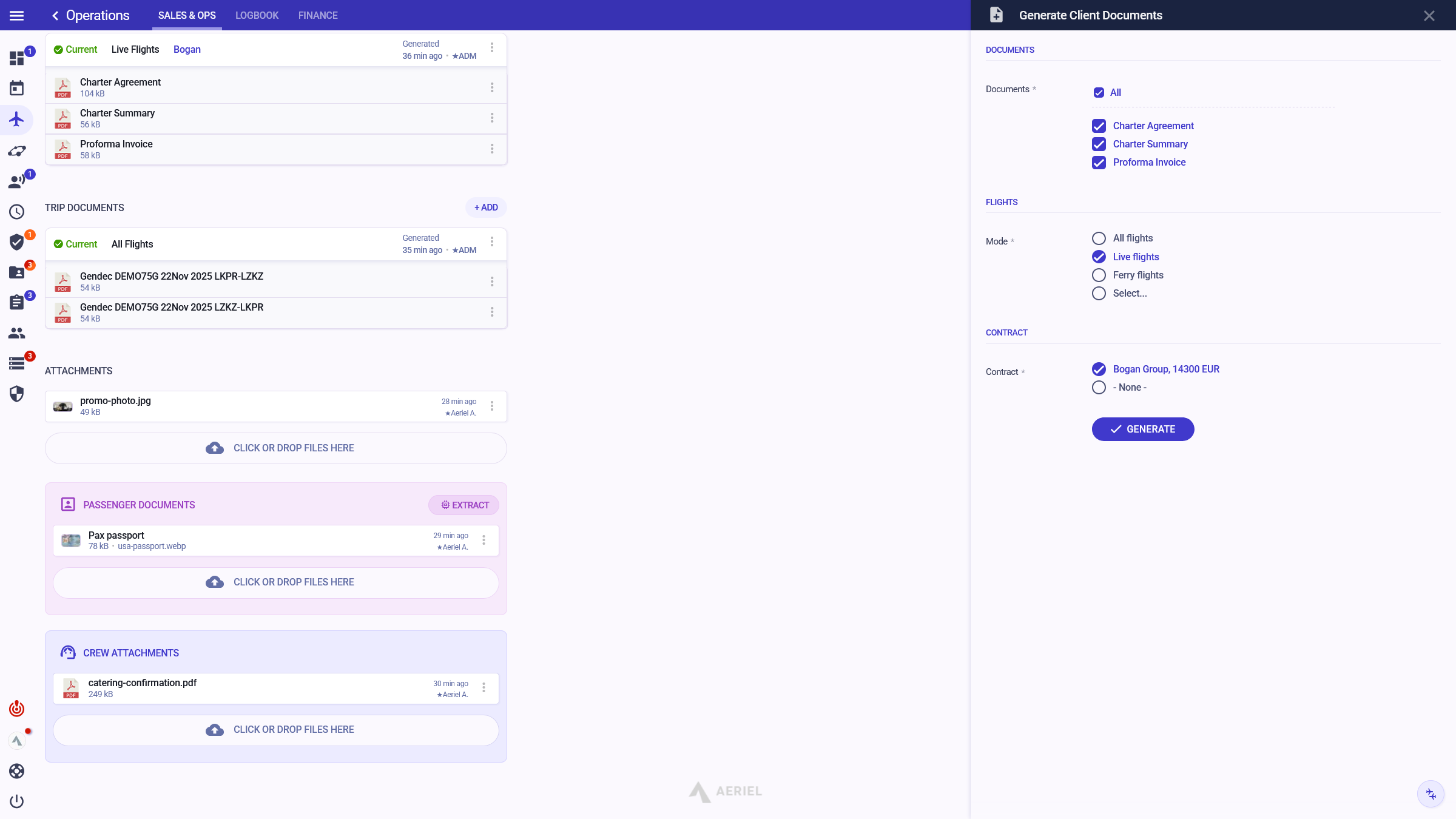Open options menu for promo-photo.jpg
Viewport: 1456px width, 819px height.
coord(492,406)
